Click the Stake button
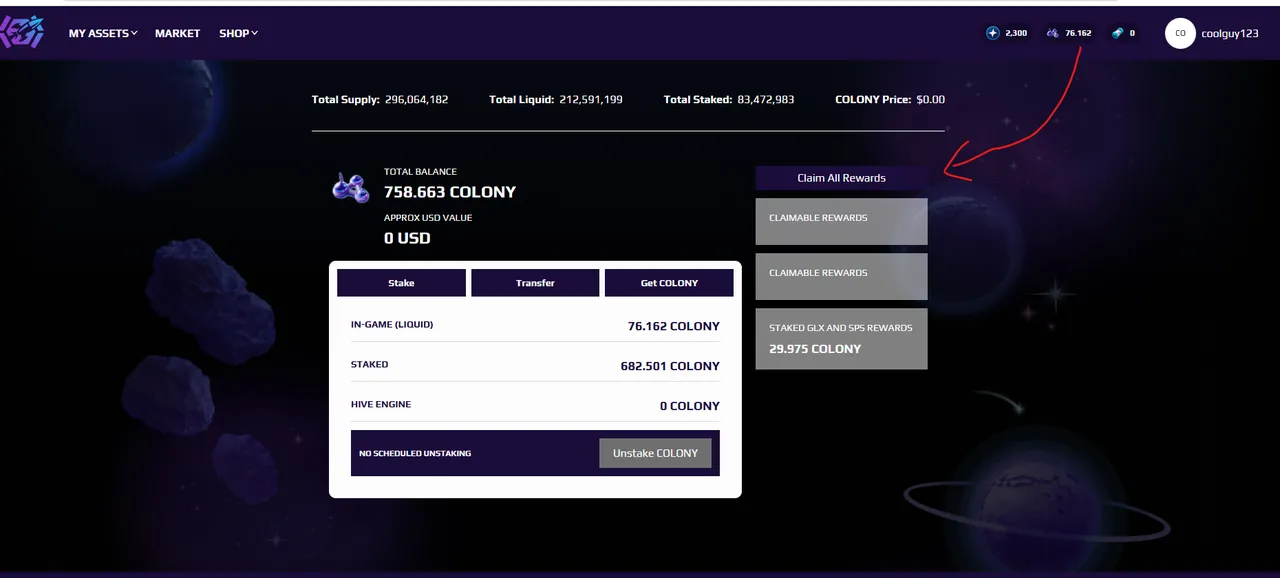Image resolution: width=1280 pixels, height=578 pixels. pyautogui.click(x=401, y=283)
